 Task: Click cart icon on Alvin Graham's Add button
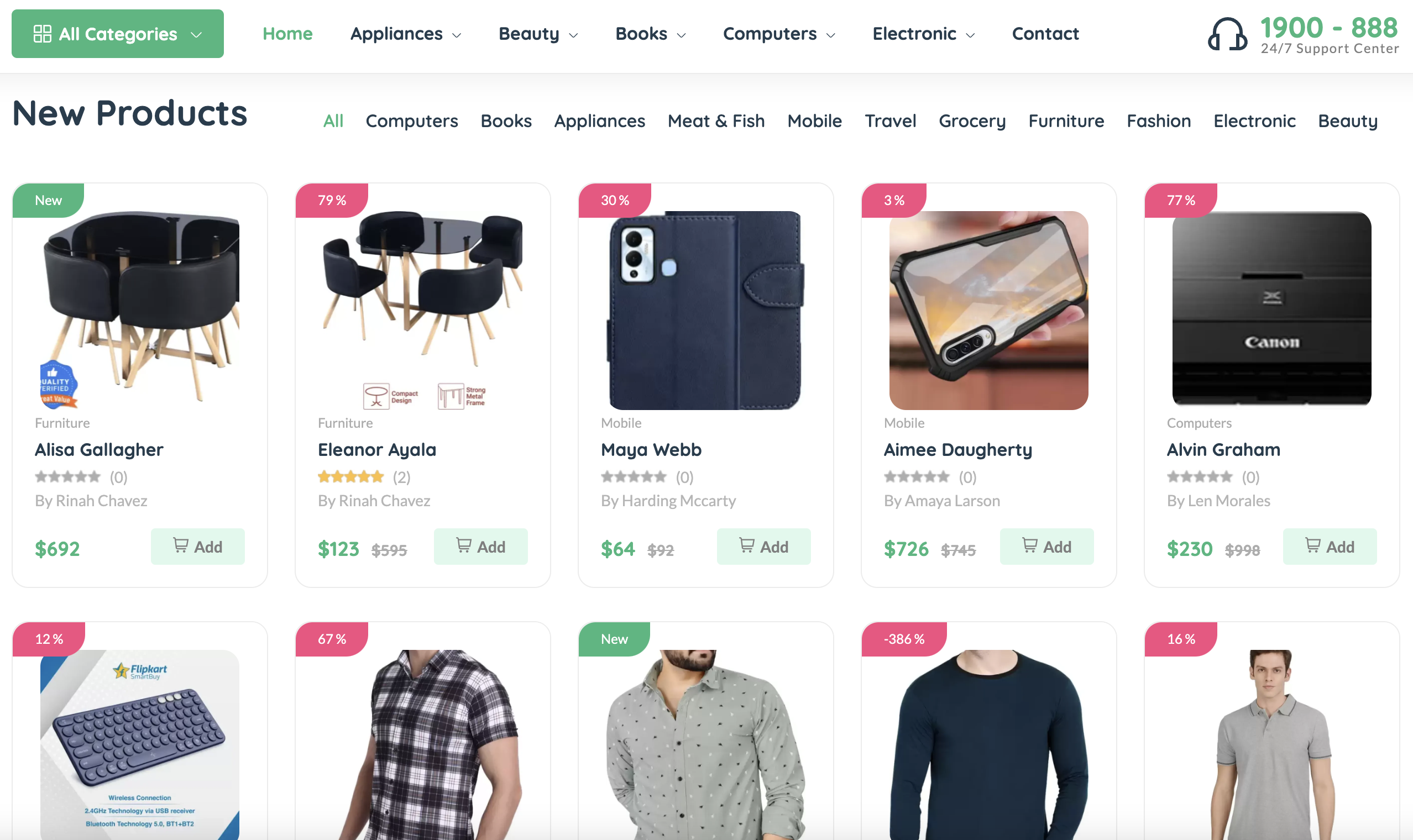[1313, 545]
